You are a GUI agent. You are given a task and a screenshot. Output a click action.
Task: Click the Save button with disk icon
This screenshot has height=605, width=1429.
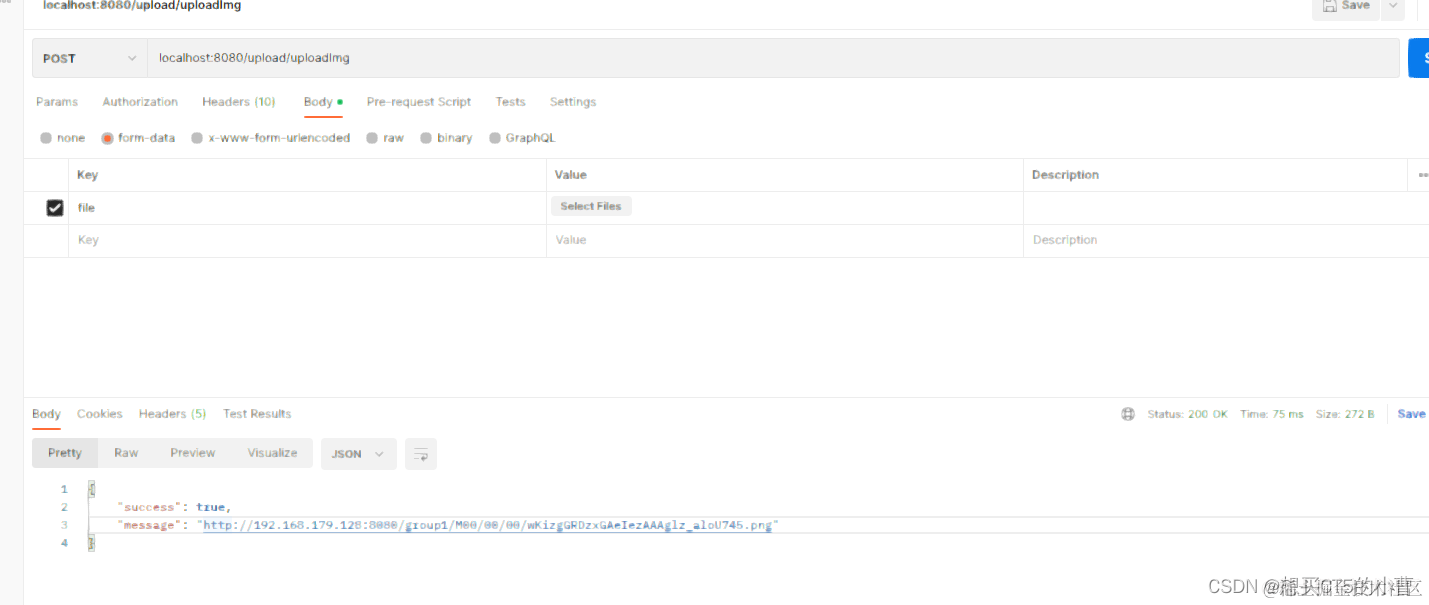tap(1345, 7)
